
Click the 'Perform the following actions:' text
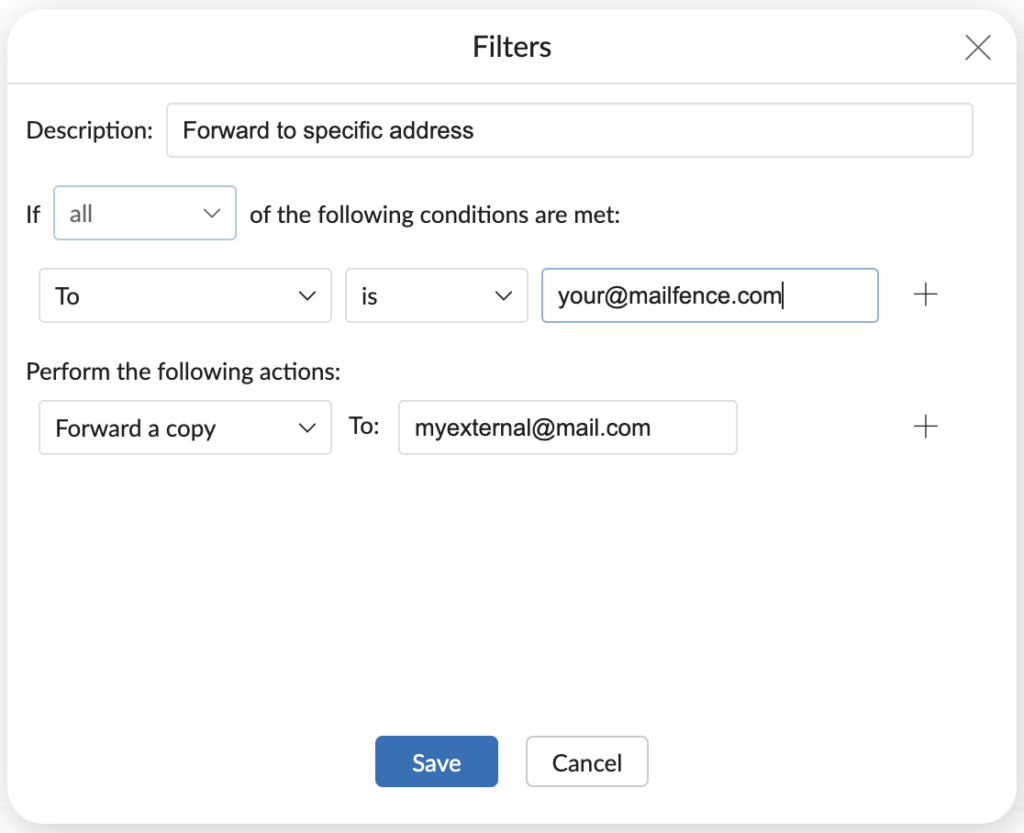click(x=184, y=372)
